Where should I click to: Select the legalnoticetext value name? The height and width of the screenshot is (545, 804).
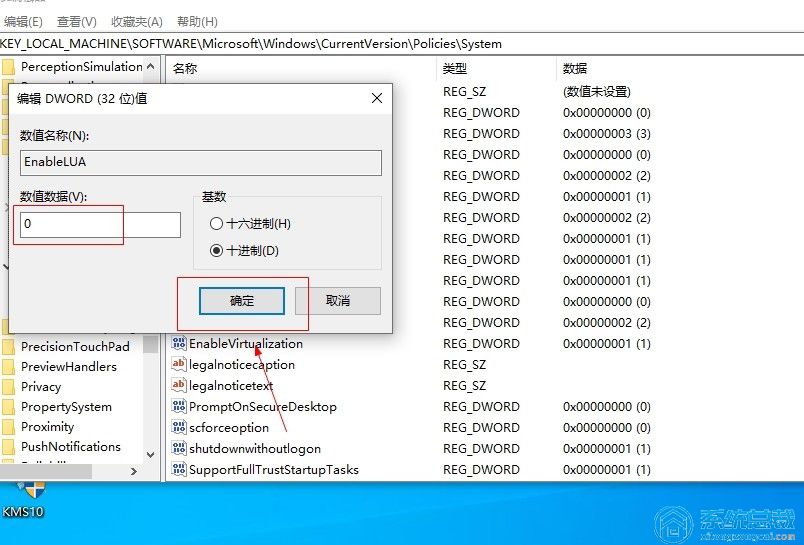pos(231,386)
